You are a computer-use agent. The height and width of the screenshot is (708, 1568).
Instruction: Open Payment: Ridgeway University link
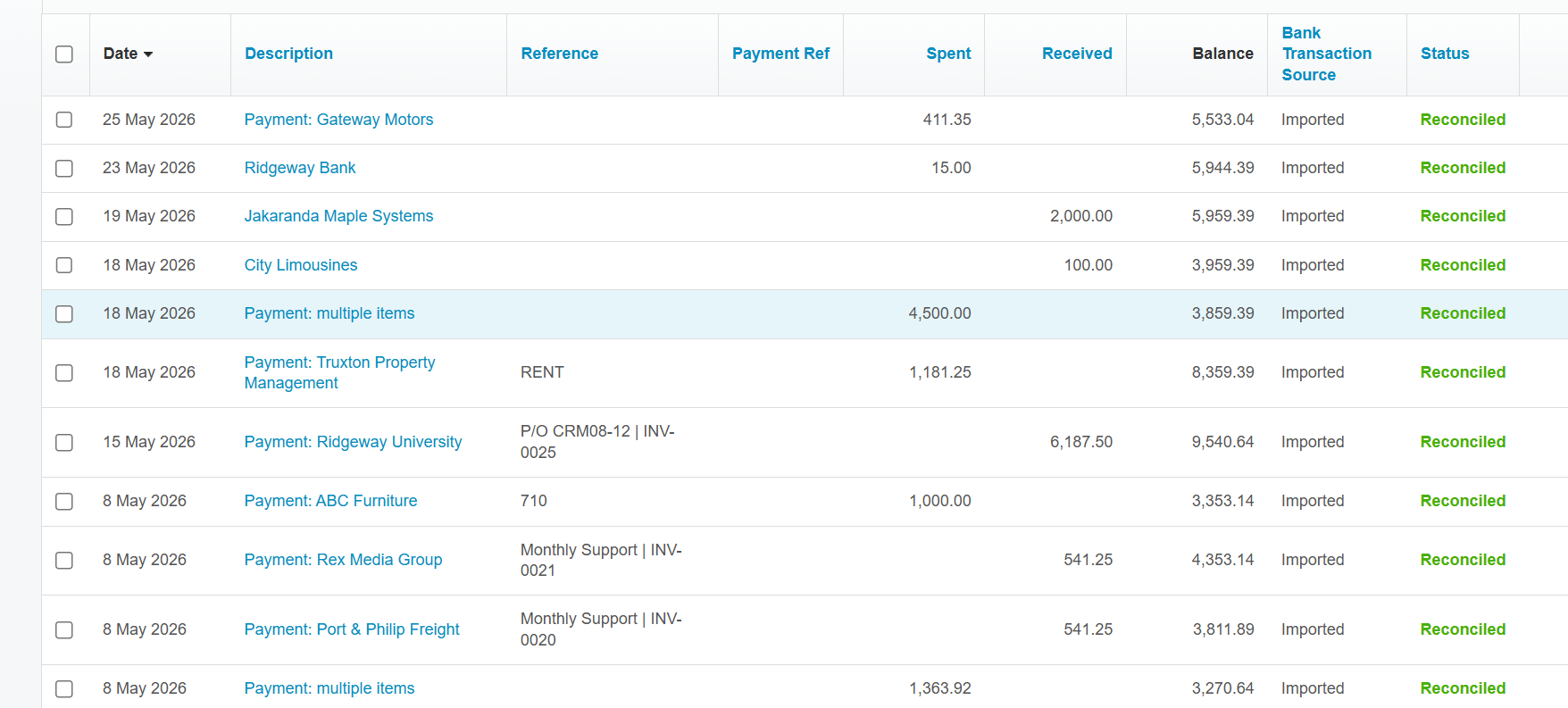tap(353, 442)
